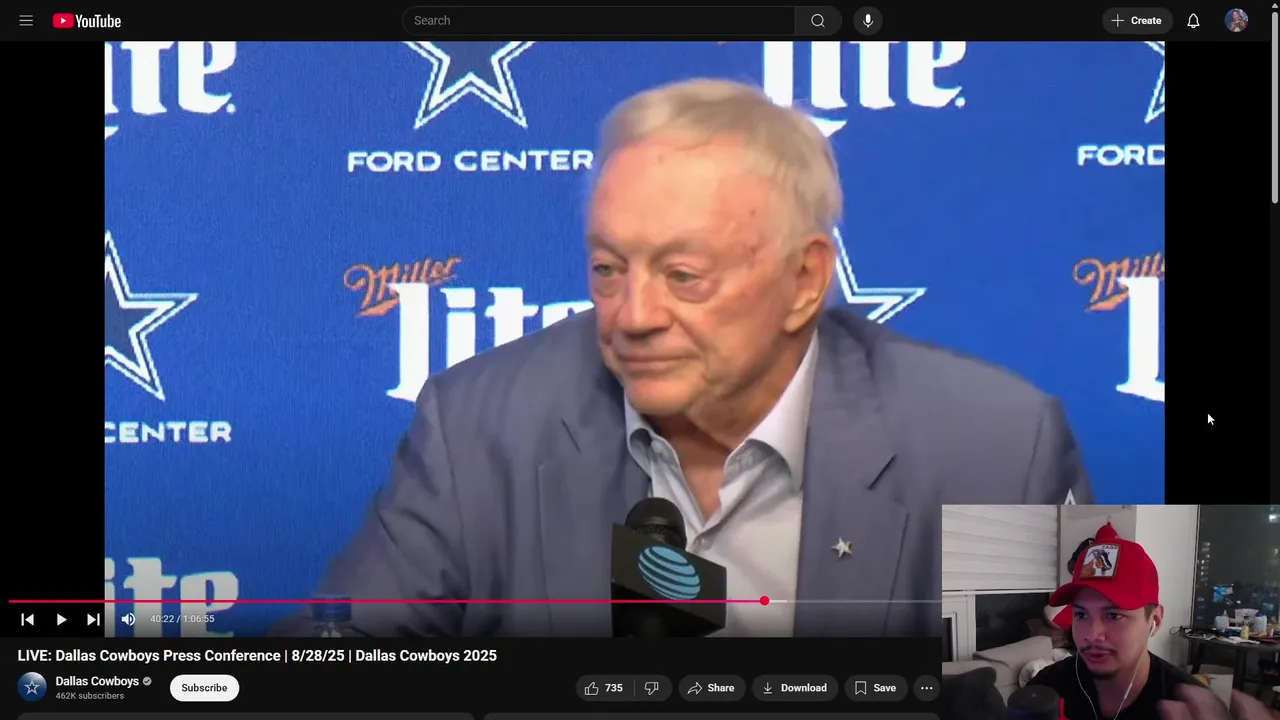Click the 40:22 / 1:06:55 timestamp
1280x720 pixels.
tap(182, 619)
